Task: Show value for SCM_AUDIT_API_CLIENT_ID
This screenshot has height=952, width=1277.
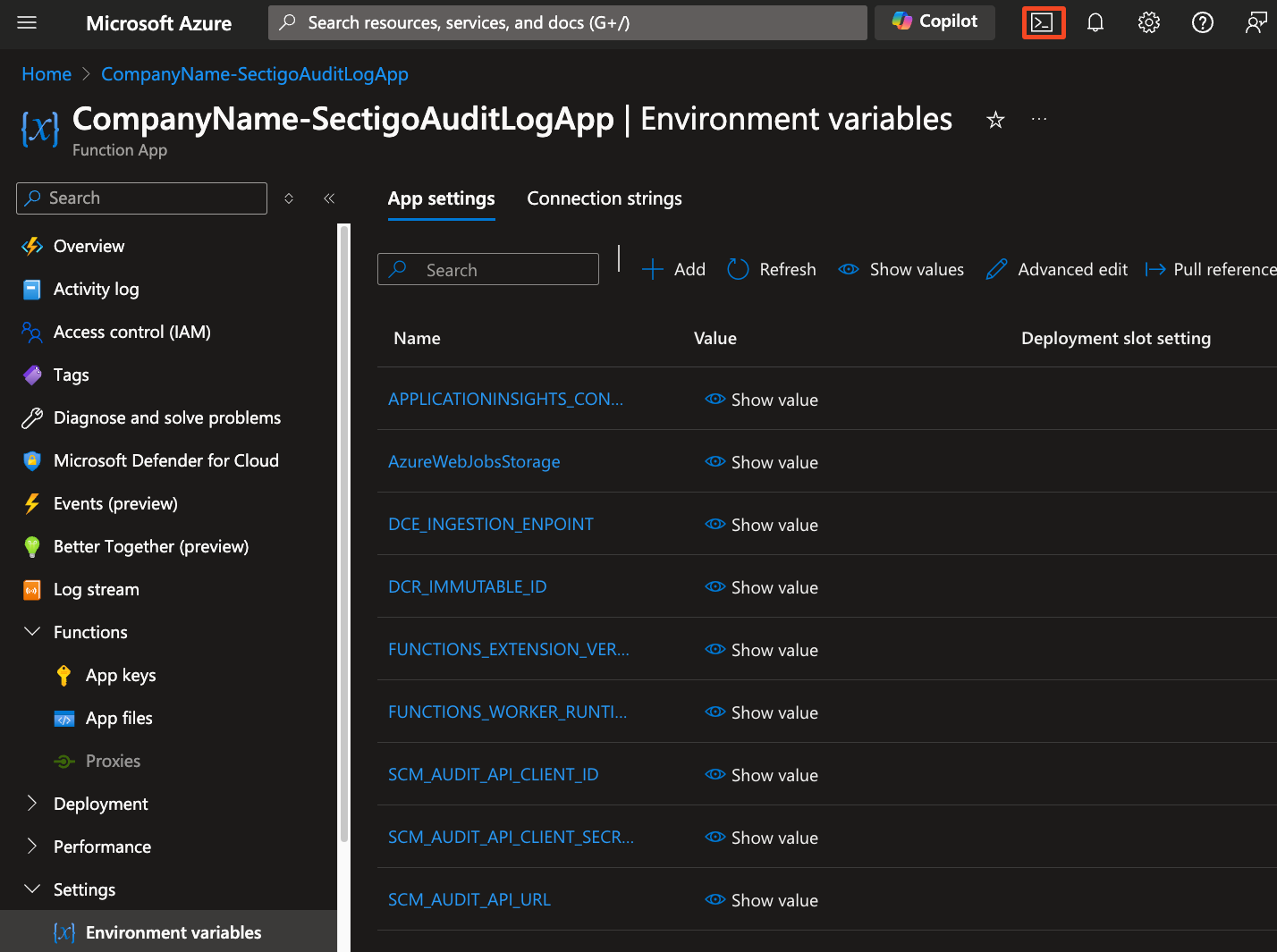Action: (x=762, y=775)
